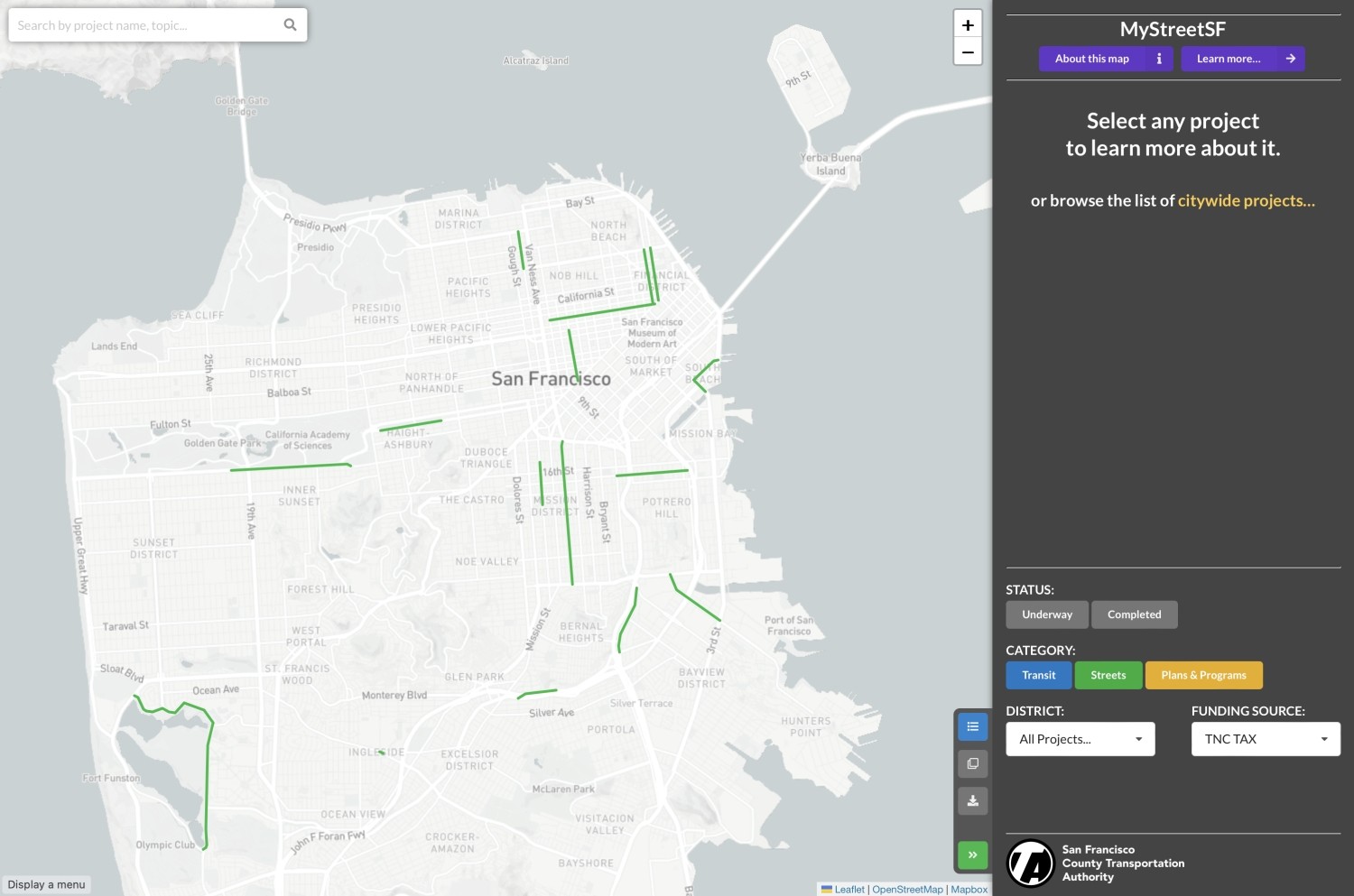This screenshot has height=896, width=1354.
Task: Select the green project line near Silver Ave
Action: 537,694
